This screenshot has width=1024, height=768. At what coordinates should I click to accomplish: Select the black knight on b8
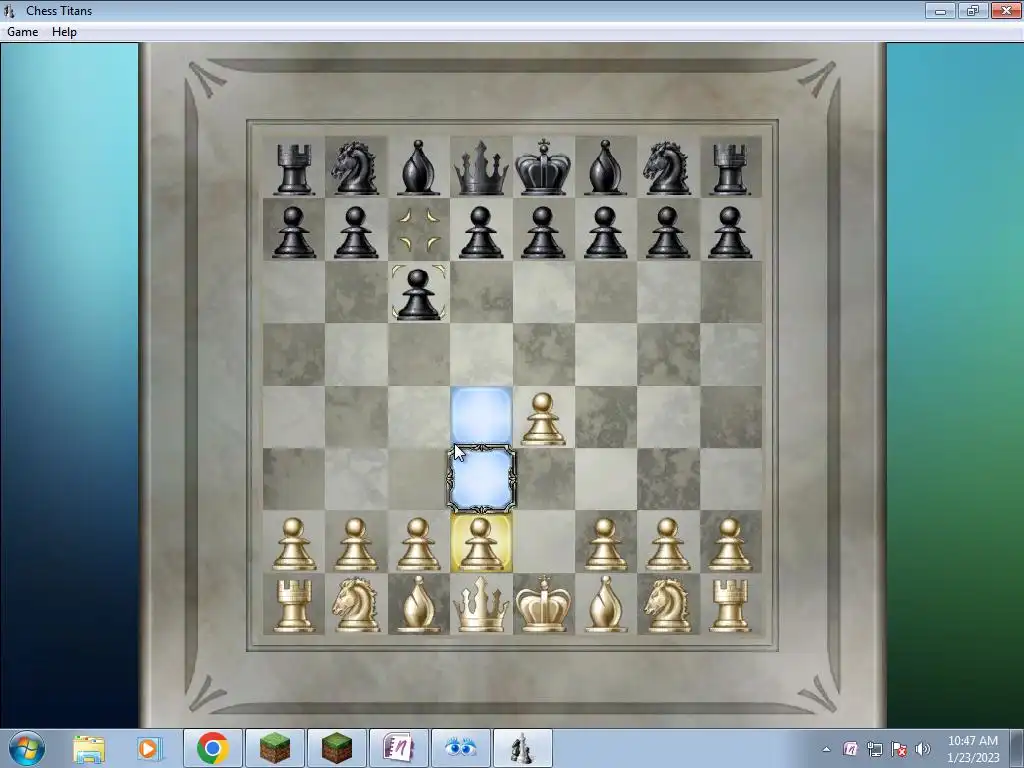(x=355, y=168)
